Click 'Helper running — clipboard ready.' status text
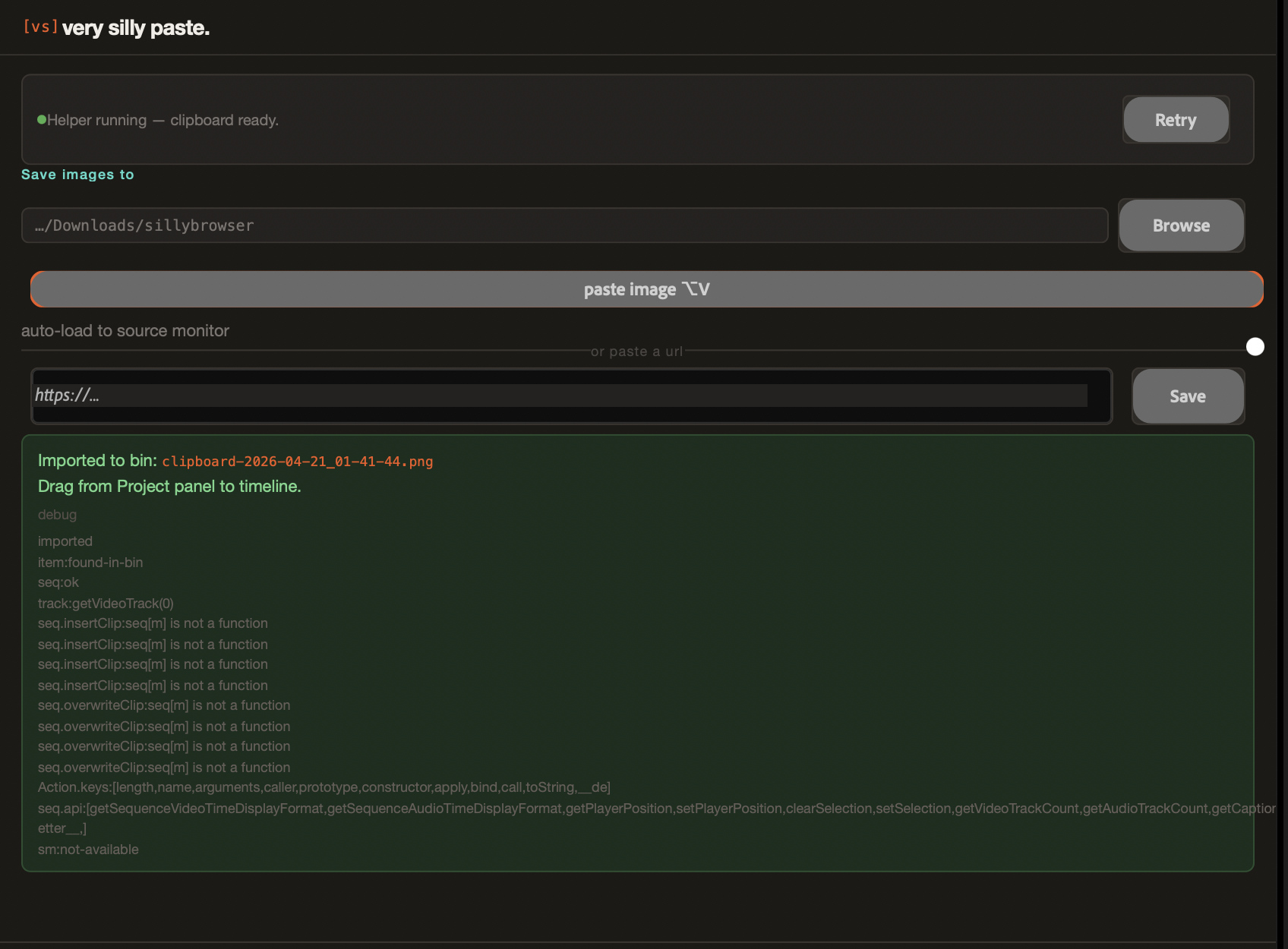The width and height of the screenshot is (1288, 949). (x=163, y=120)
